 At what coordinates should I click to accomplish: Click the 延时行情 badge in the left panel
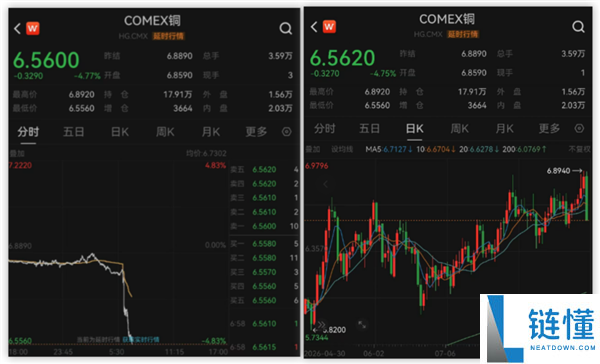[x=168, y=36]
